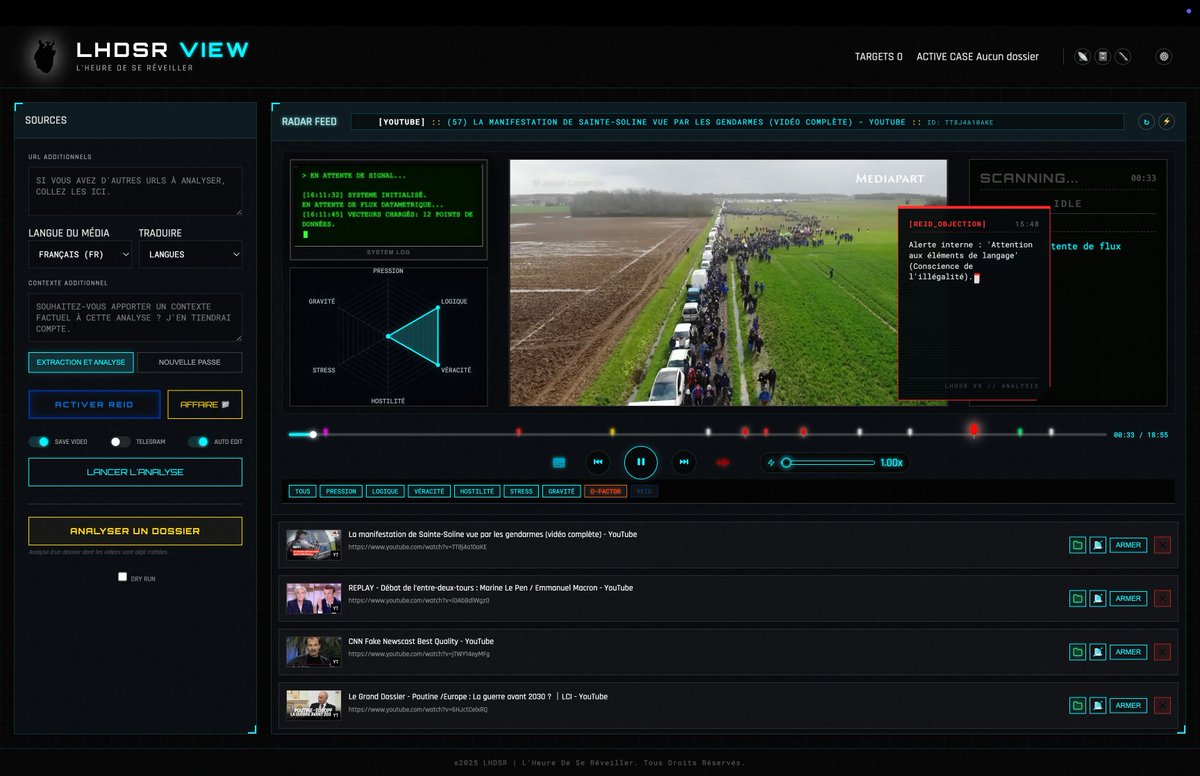Viewport: 1200px width, 776px height.
Task: Select the greyed REID filter tab
Action: 644,491
